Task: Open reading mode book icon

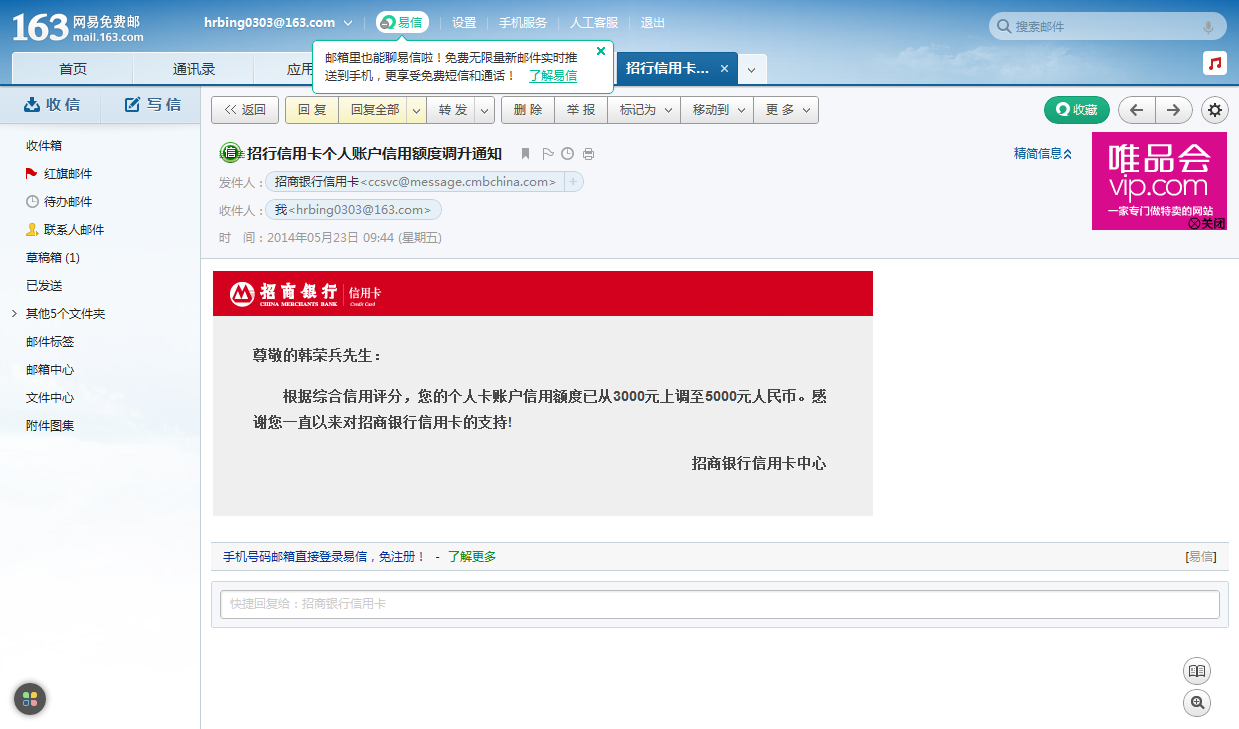Action: tap(1197, 671)
